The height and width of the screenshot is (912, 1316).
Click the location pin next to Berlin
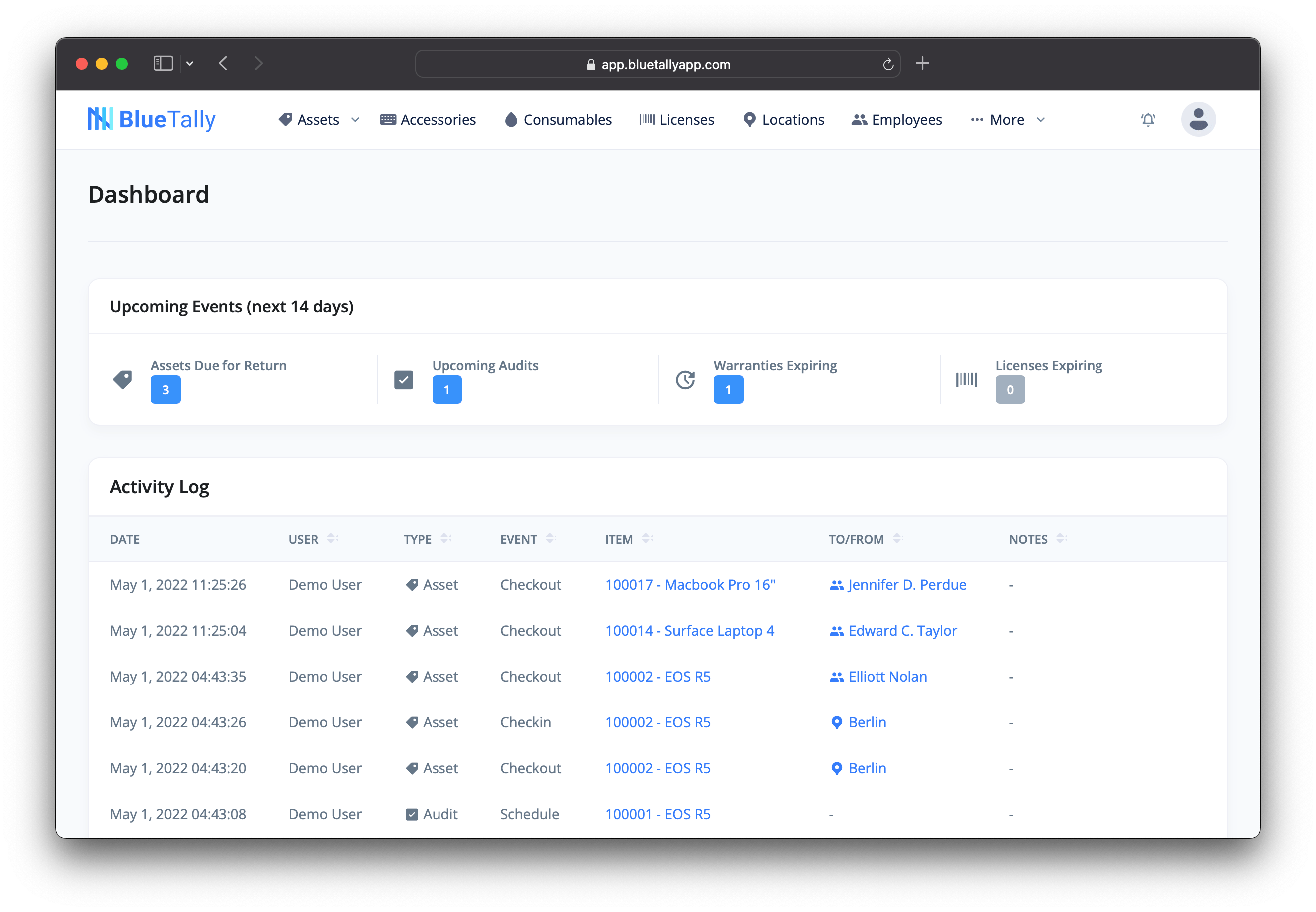coord(837,722)
